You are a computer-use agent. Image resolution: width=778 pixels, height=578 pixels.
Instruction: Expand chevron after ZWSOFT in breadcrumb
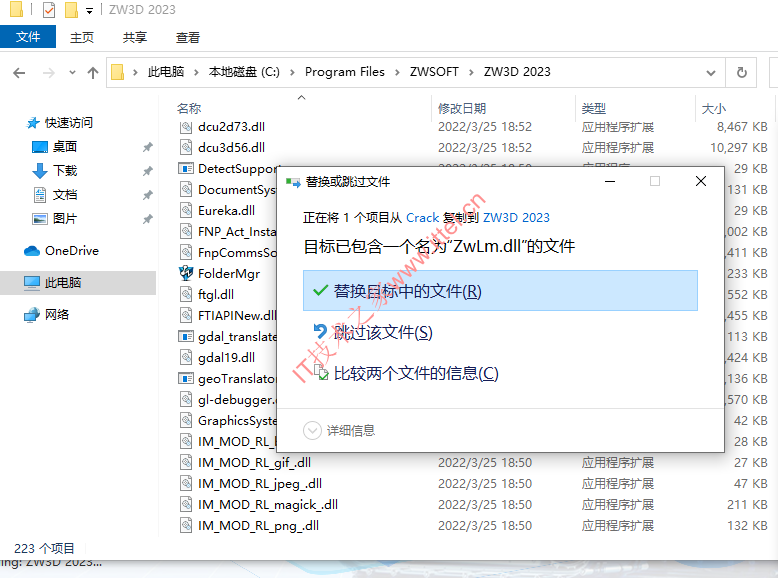471,72
